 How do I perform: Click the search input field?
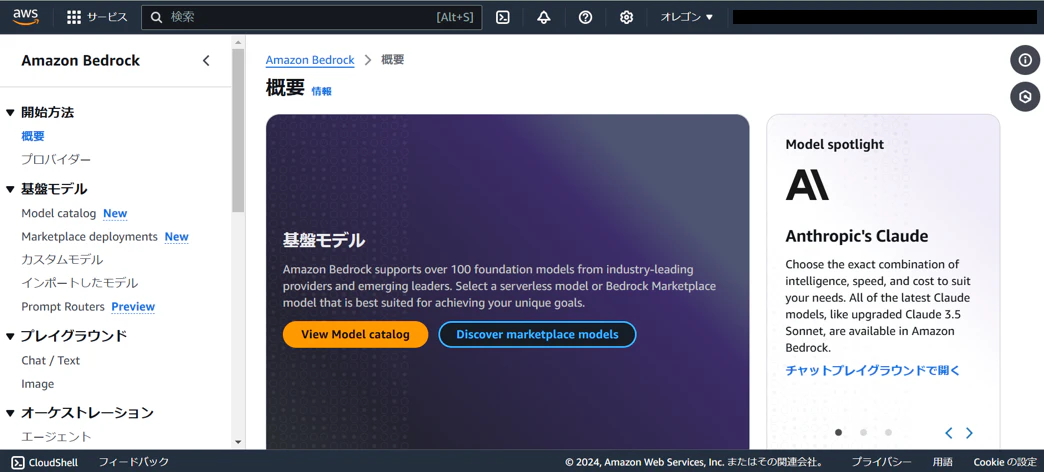coord(312,17)
